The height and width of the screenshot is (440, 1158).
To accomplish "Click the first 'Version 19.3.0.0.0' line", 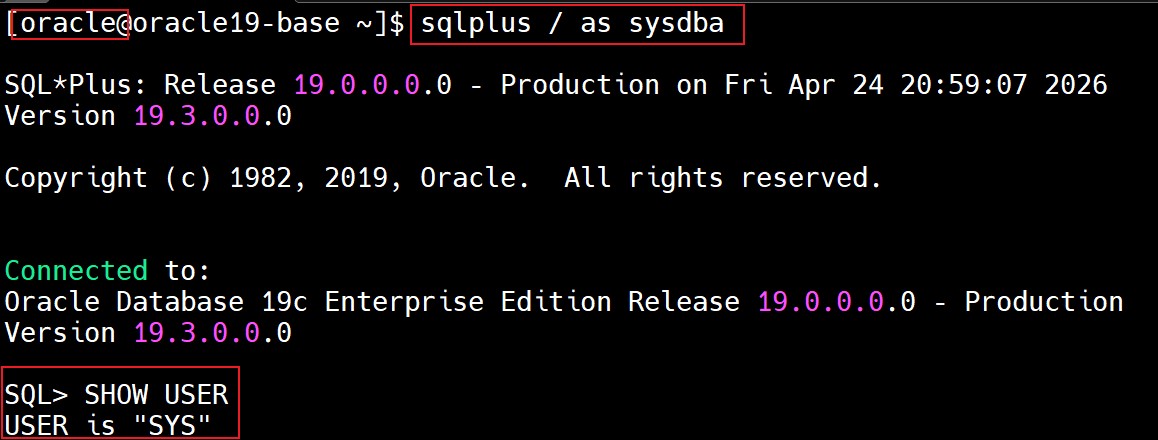I will tap(148, 116).
